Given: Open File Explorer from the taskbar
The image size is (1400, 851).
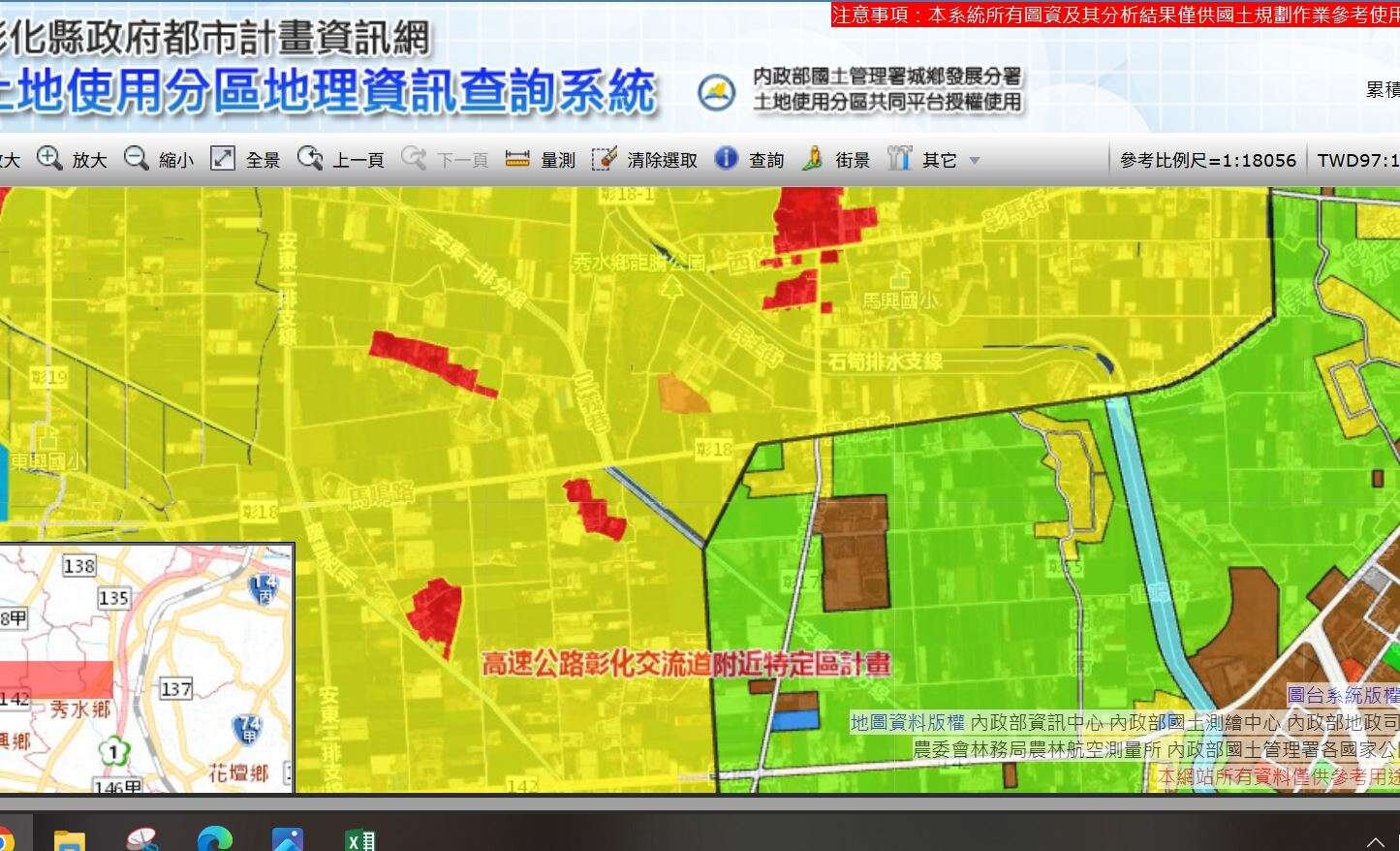Looking at the screenshot, I should 70,839.
